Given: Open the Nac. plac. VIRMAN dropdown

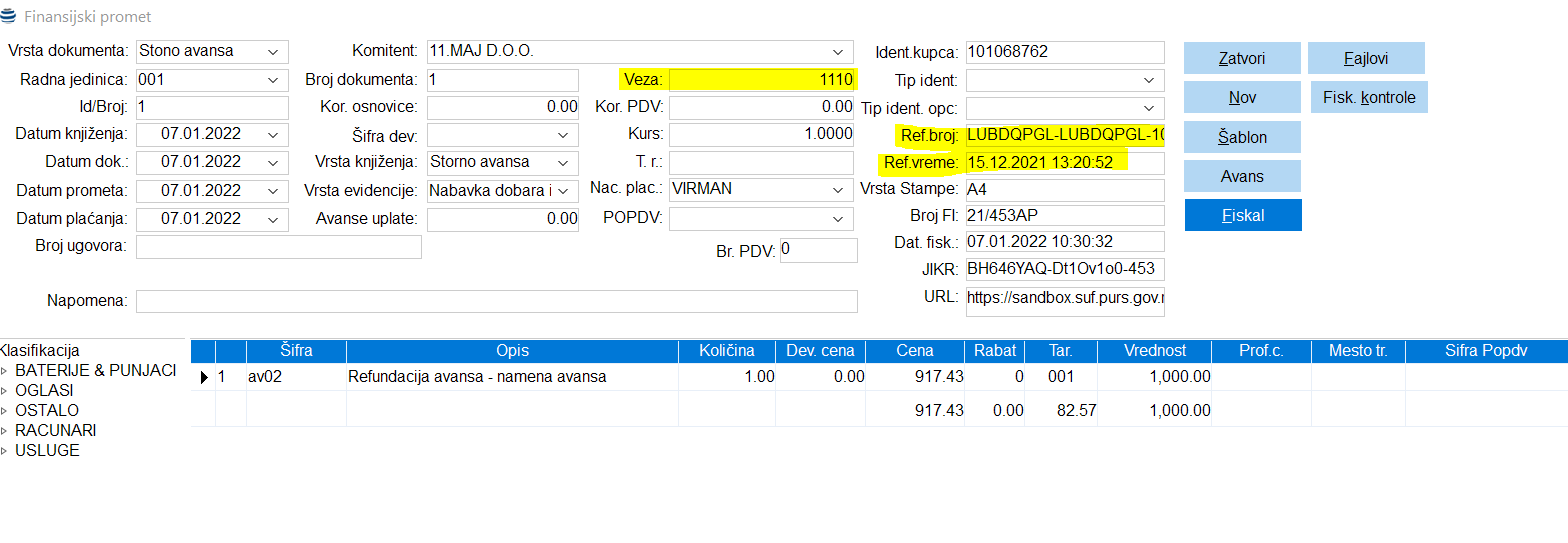Looking at the screenshot, I should 837,189.
